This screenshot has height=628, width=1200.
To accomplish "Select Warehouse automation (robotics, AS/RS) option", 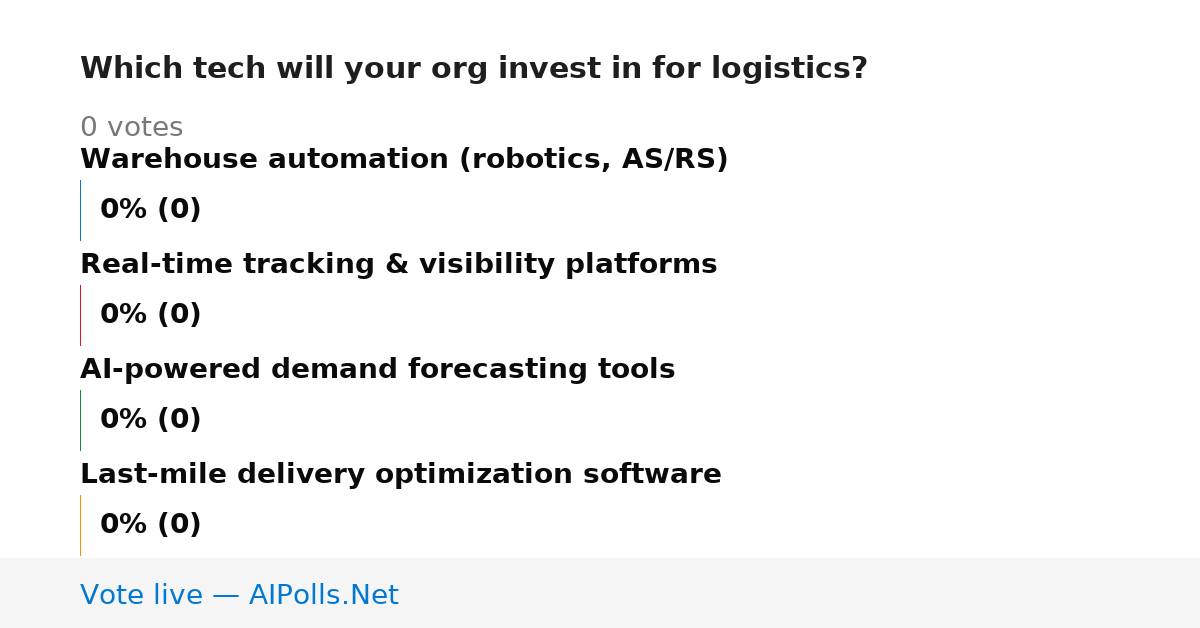I will click(404, 159).
